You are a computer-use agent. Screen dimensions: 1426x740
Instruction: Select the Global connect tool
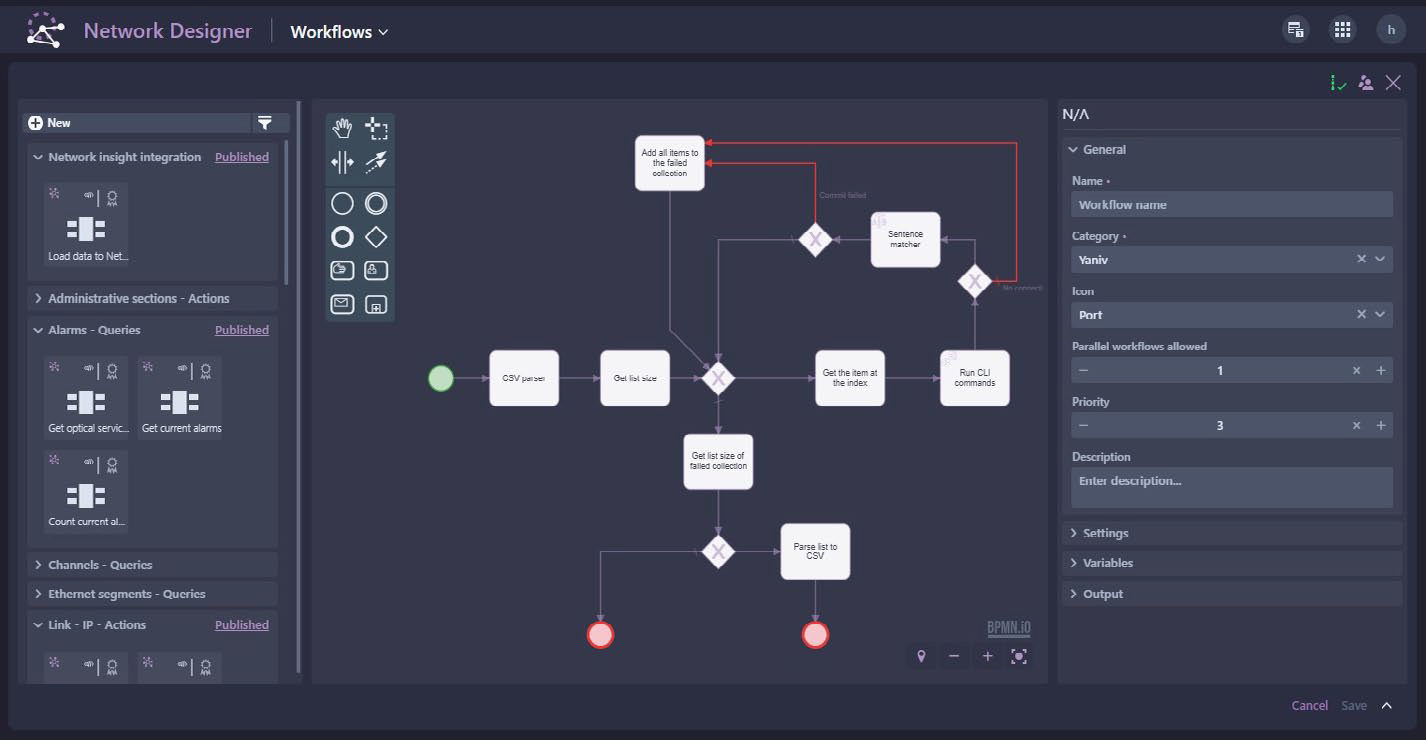click(375, 162)
